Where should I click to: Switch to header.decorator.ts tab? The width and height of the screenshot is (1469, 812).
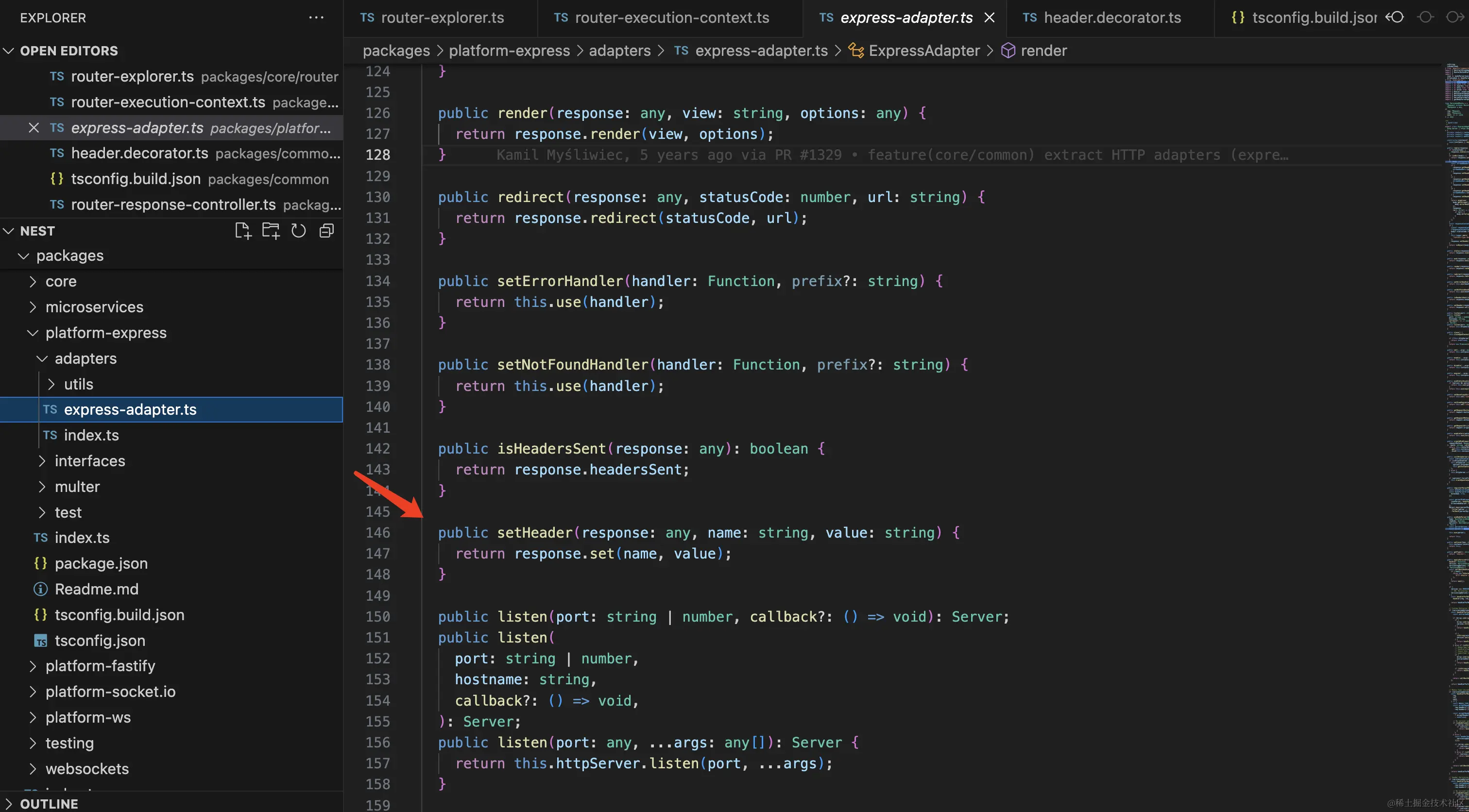pyautogui.click(x=1111, y=17)
